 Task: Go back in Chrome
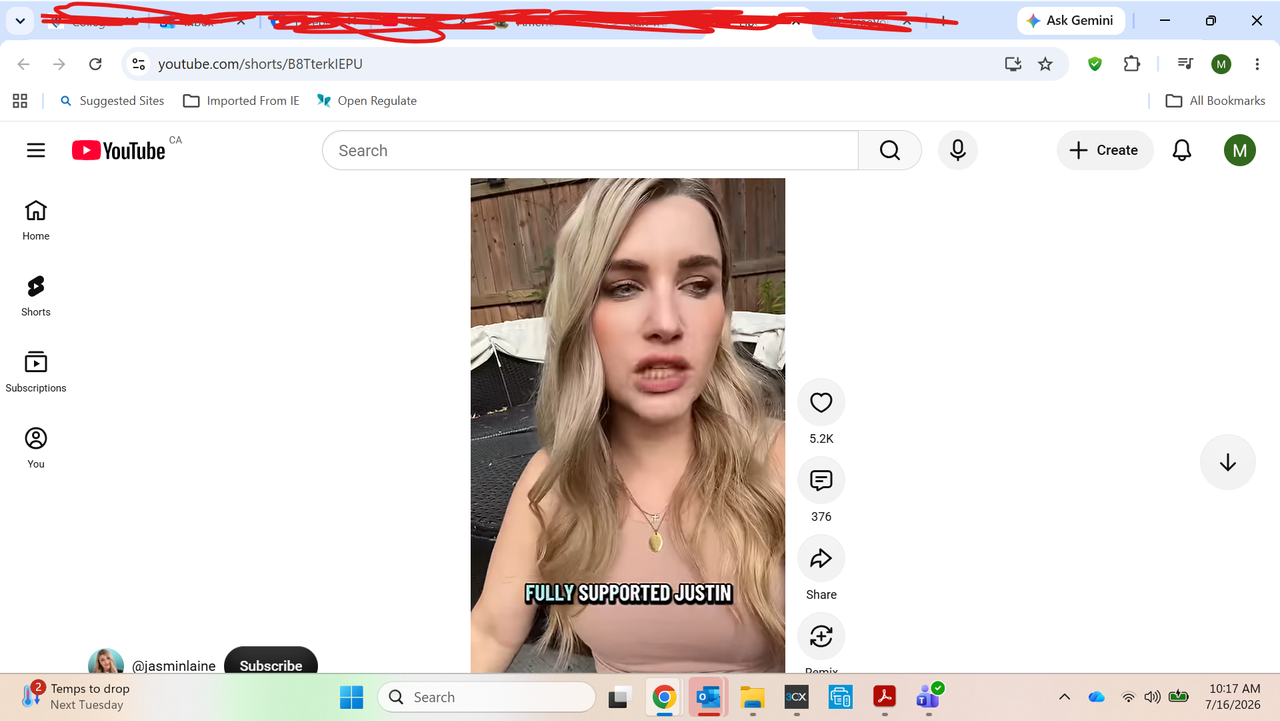click(24, 64)
